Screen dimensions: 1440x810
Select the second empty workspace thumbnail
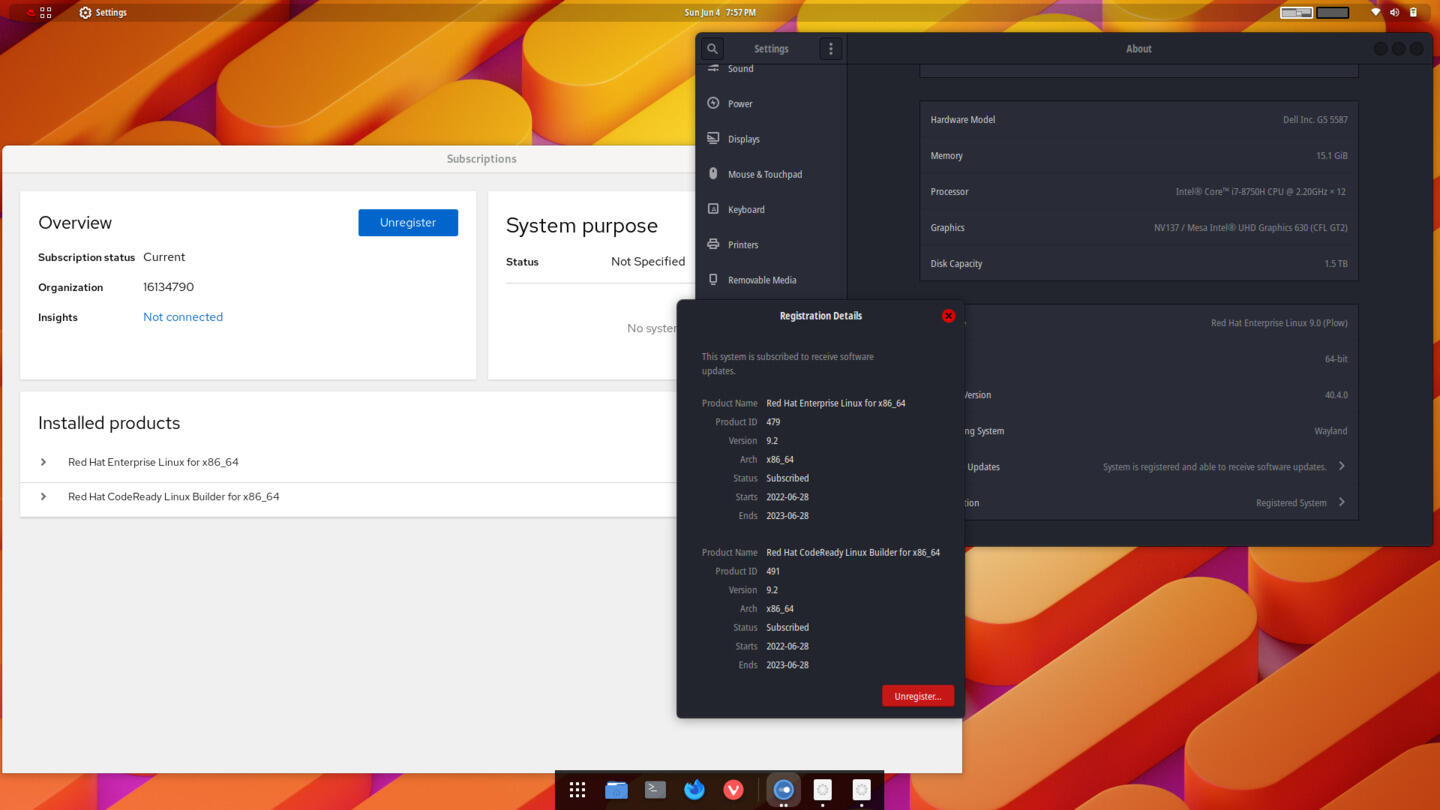[x=1333, y=12]
